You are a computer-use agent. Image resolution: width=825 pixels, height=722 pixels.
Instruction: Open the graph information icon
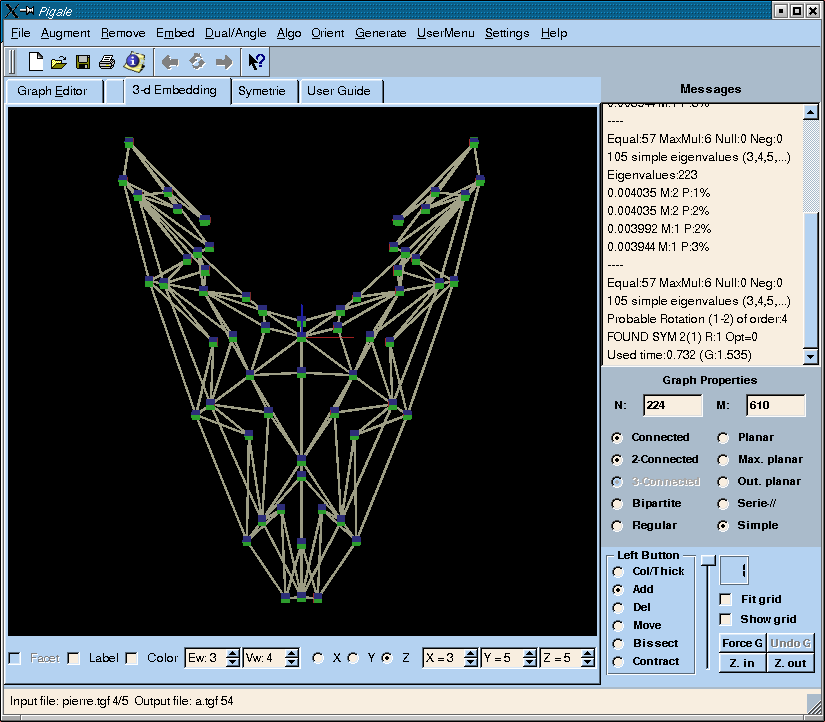133,62
